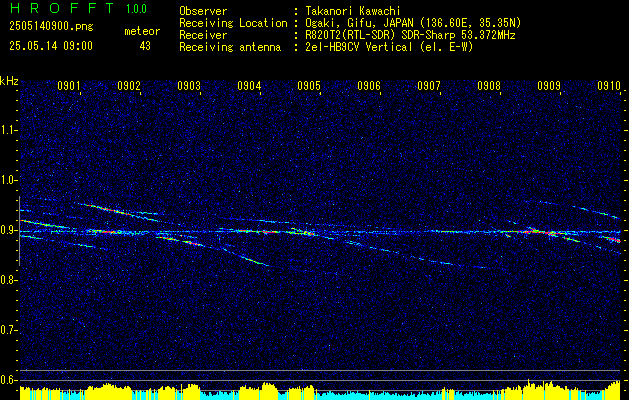
Task: Click the 0908 time marker
Action: pos(489,86)
